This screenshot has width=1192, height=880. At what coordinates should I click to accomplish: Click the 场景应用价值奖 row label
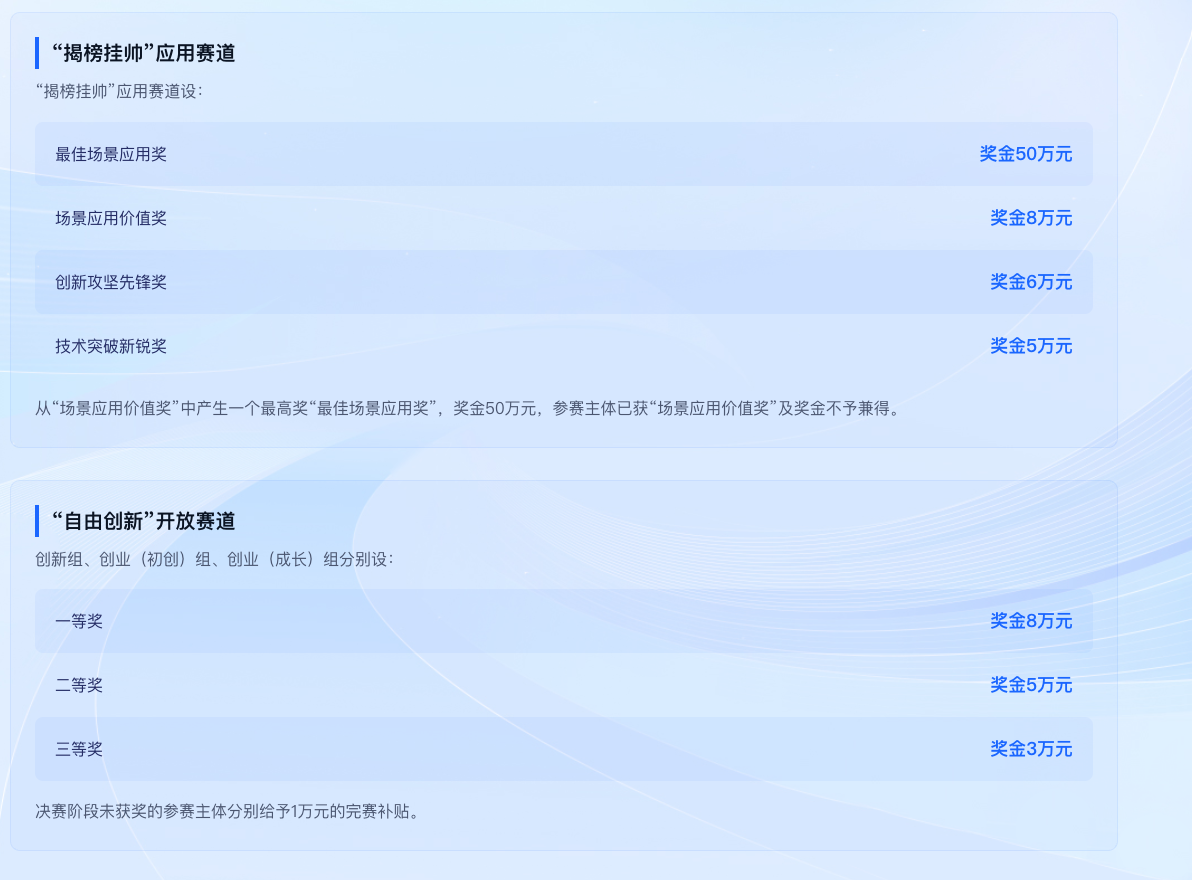tap(111, 218)
